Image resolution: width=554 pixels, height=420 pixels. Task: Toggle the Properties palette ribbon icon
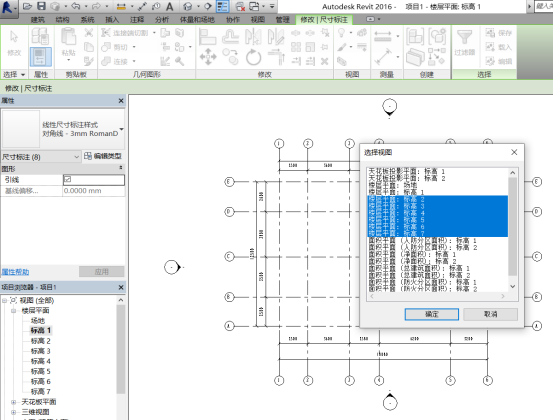pyautogui.click(x=40, y=57)
